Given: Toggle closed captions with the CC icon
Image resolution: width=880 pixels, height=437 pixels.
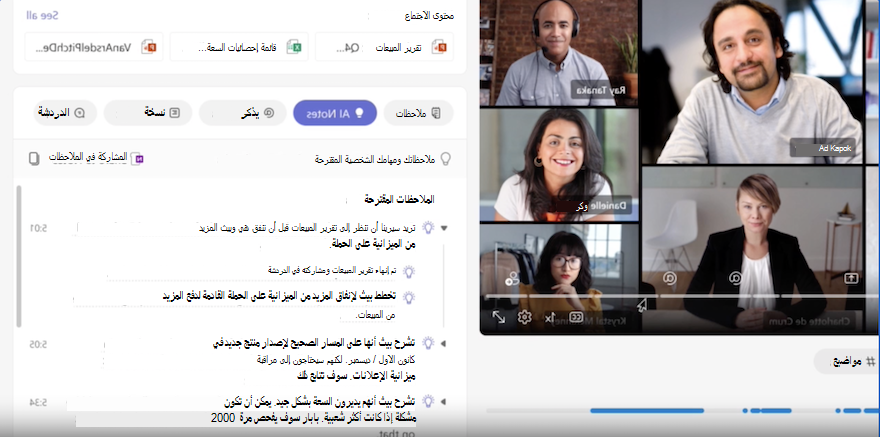Looking at the screenshot, I should coord(576,317).
